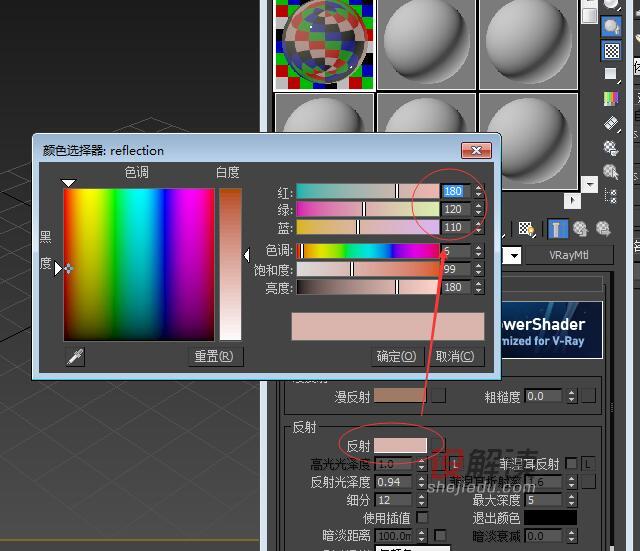Select the top-right gray sphere sample slot
Viewport: 640px width, 551px height.
pyautogui.click(x=528, y=44)
